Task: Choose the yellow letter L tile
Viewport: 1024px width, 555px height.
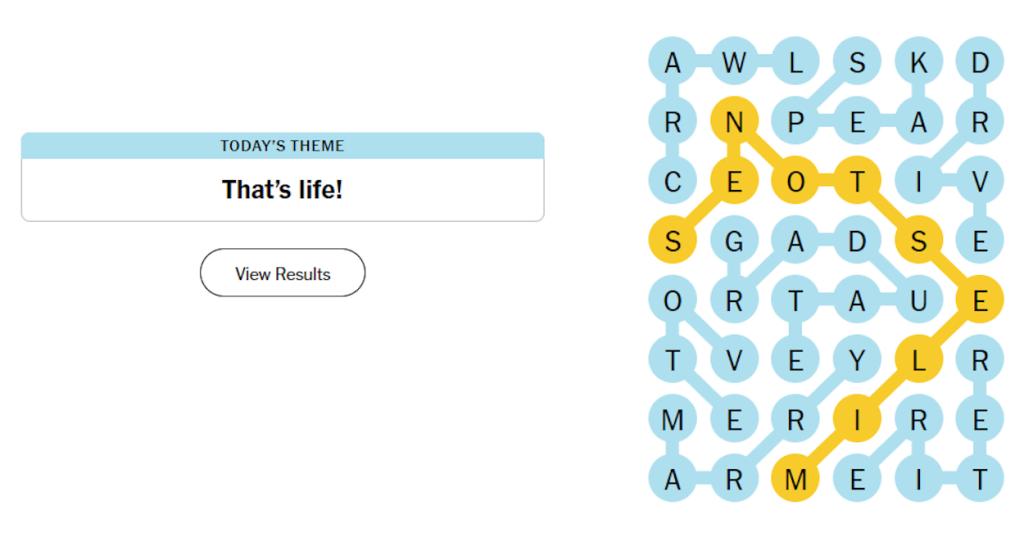Action: pyautogui.click(x=918, y=360)
